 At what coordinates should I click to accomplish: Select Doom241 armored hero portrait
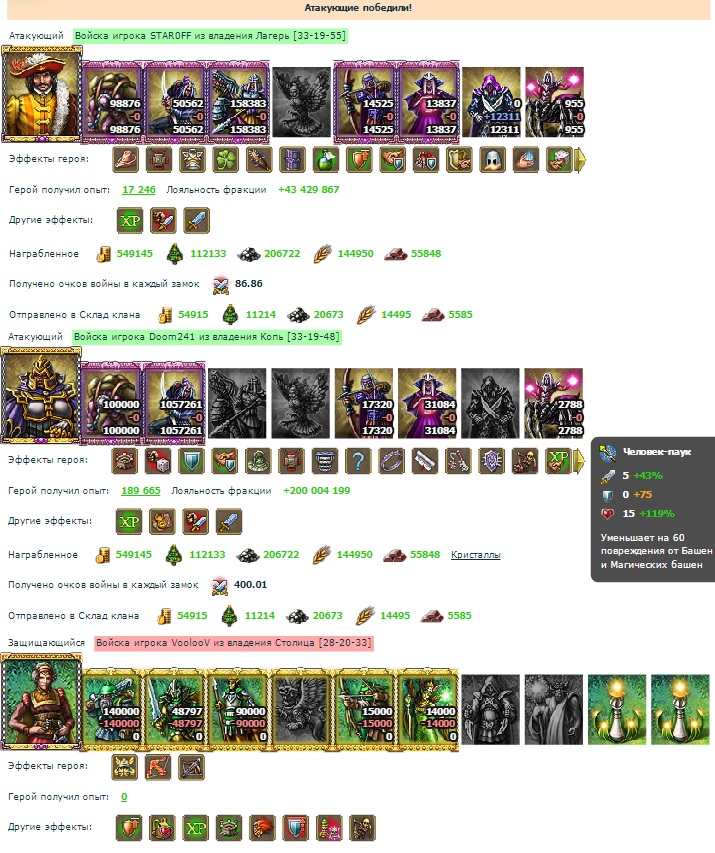click(41, 396)
